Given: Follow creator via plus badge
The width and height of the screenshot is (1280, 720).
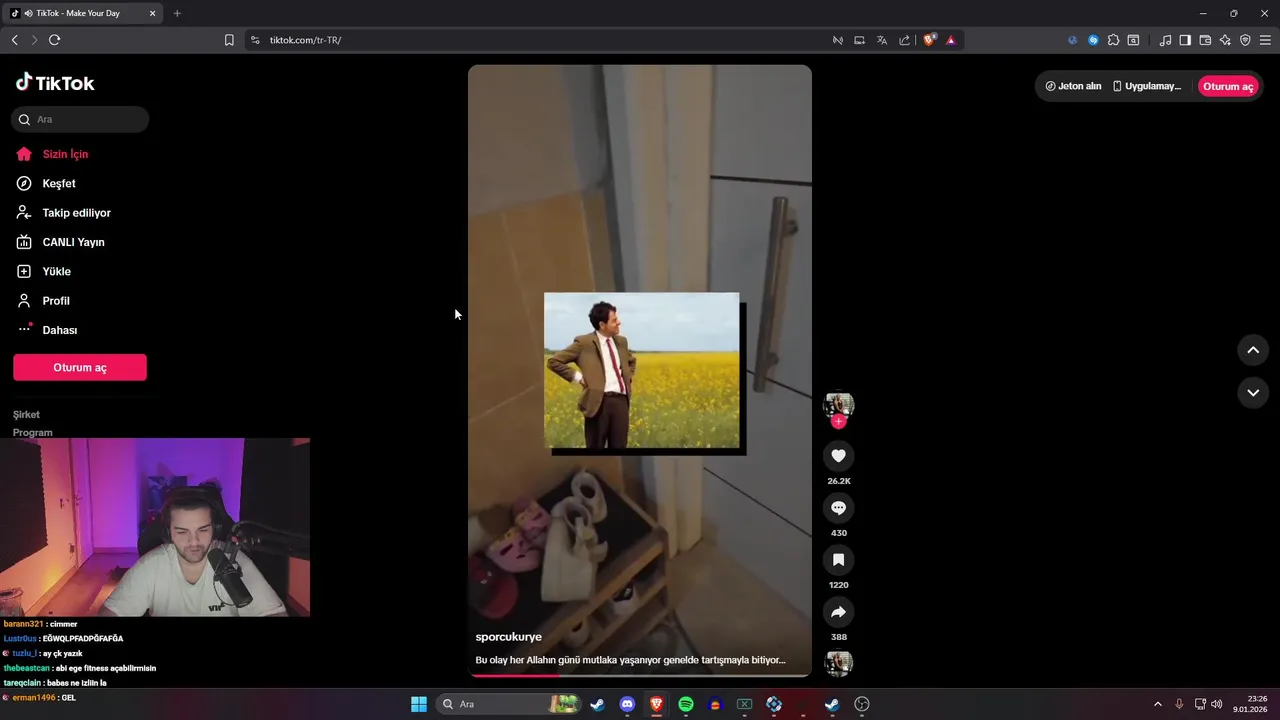Looking at the screenshot, I should 838,422.
